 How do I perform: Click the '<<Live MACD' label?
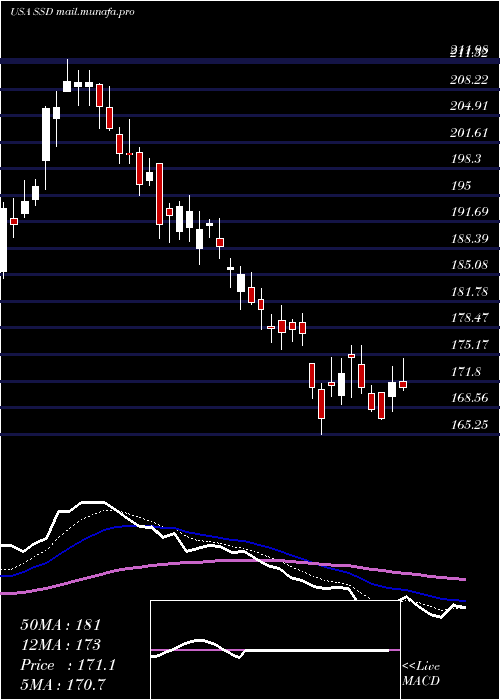tap(421, 674)
